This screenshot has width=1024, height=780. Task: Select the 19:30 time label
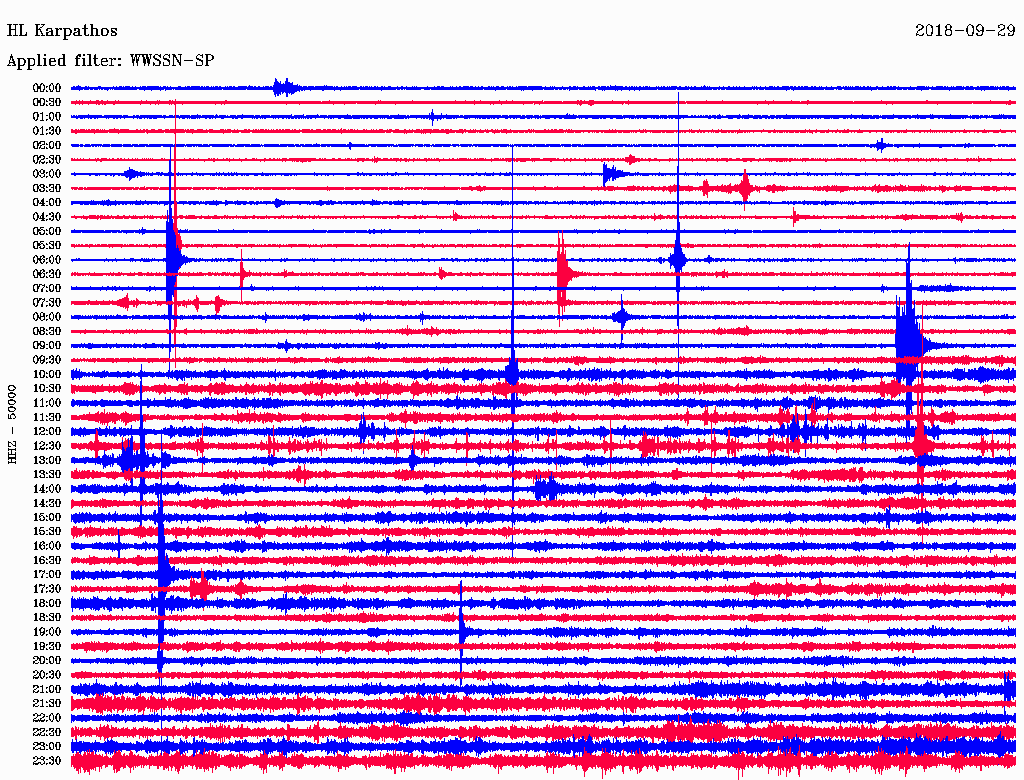[x=47, y=646]
